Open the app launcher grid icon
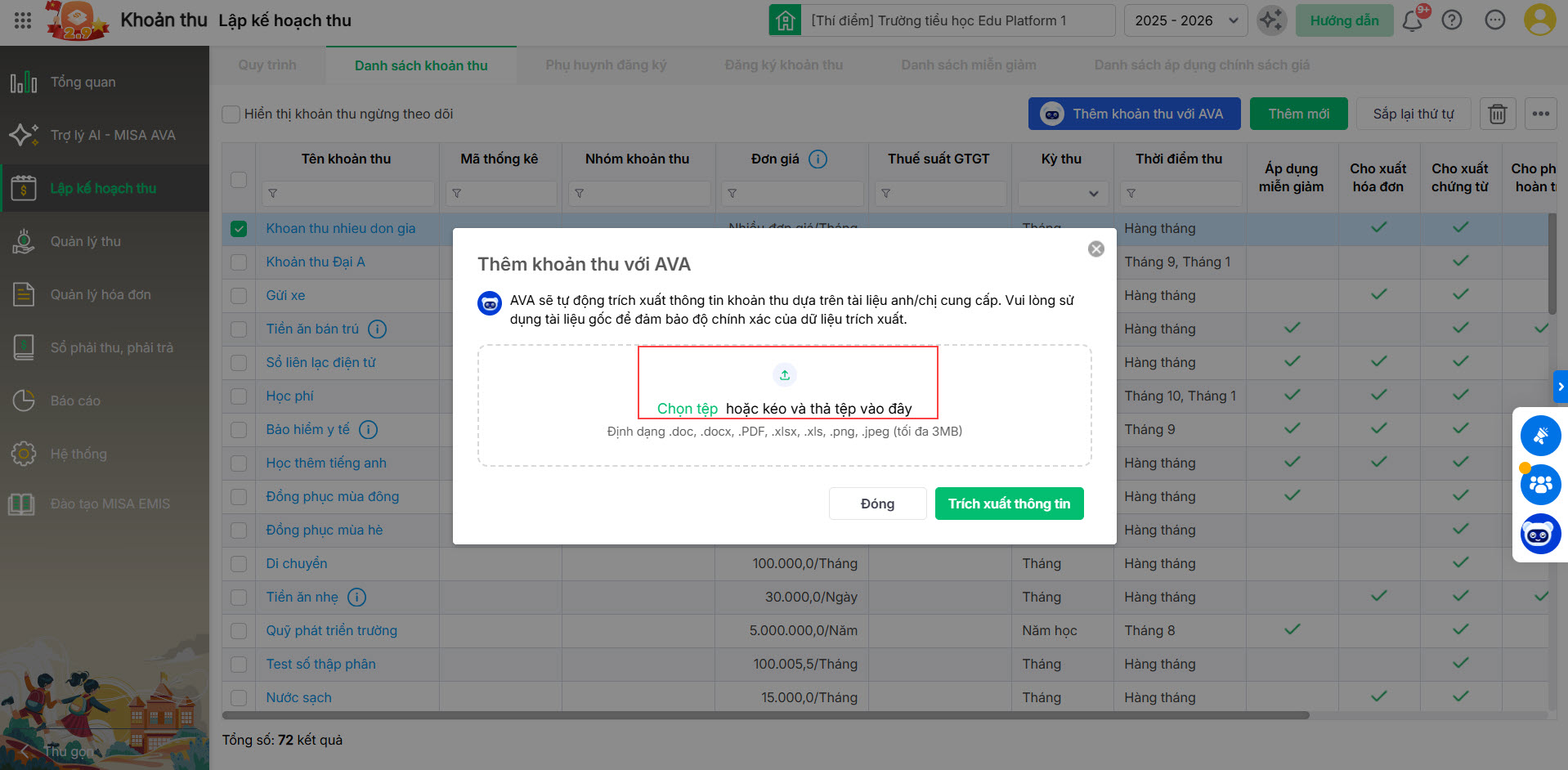The height and width of the screenshot is (770, 1568). tap(23, 20)
